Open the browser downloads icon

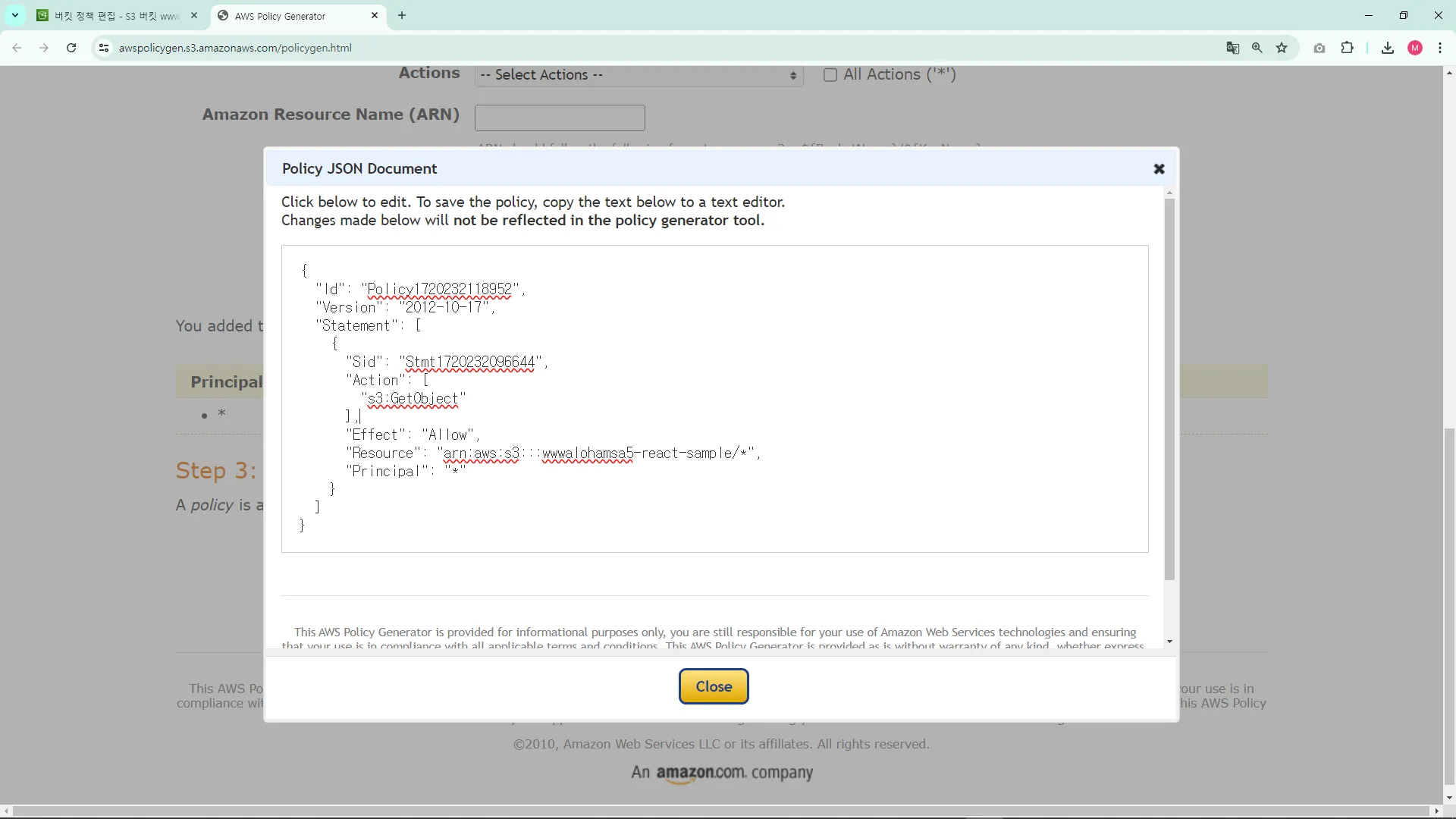tap(1388, 48)
